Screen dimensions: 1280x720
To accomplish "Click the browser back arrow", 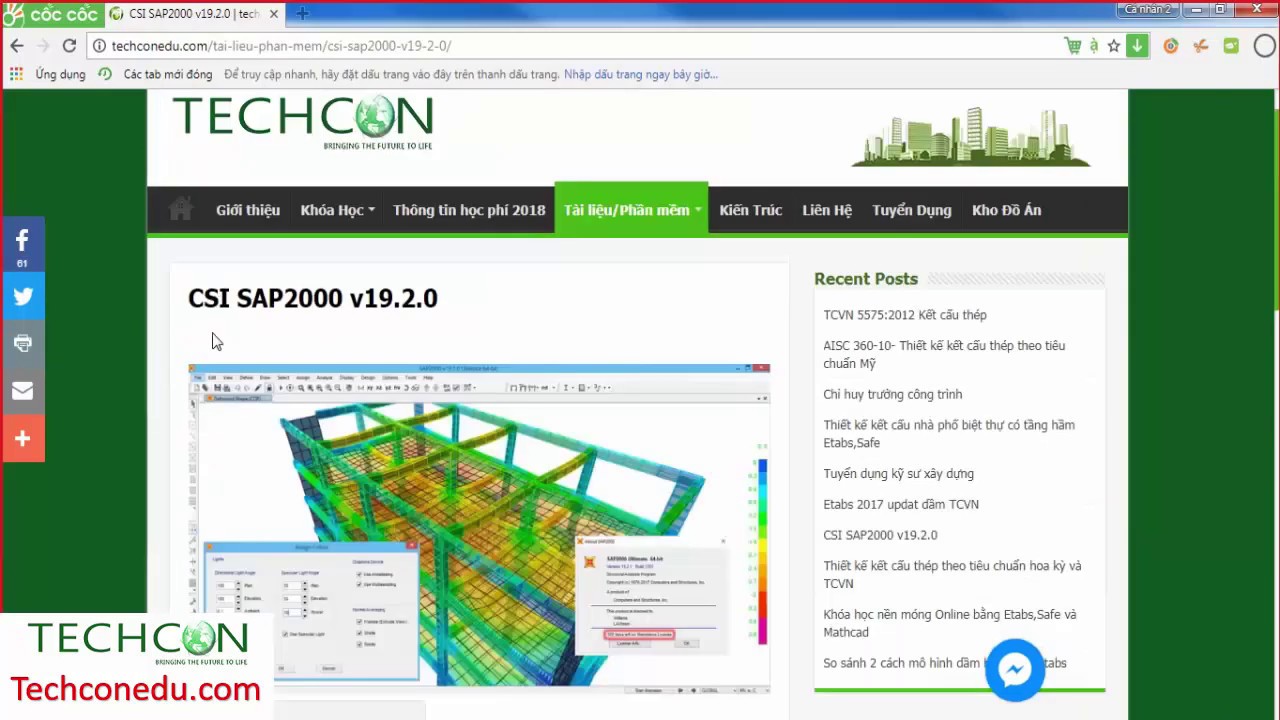I will click(17, 46).
